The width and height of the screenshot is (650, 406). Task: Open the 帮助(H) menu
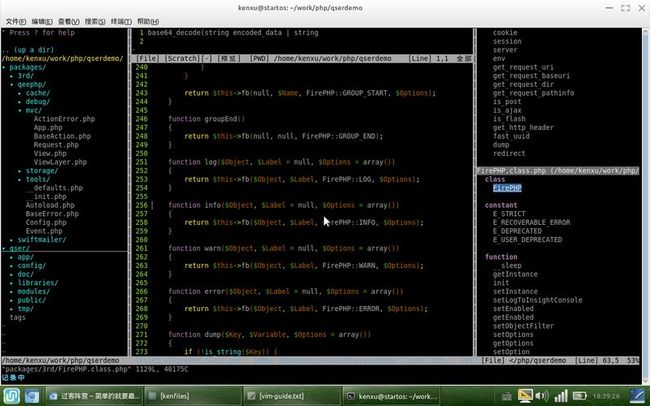click(148, 21)
